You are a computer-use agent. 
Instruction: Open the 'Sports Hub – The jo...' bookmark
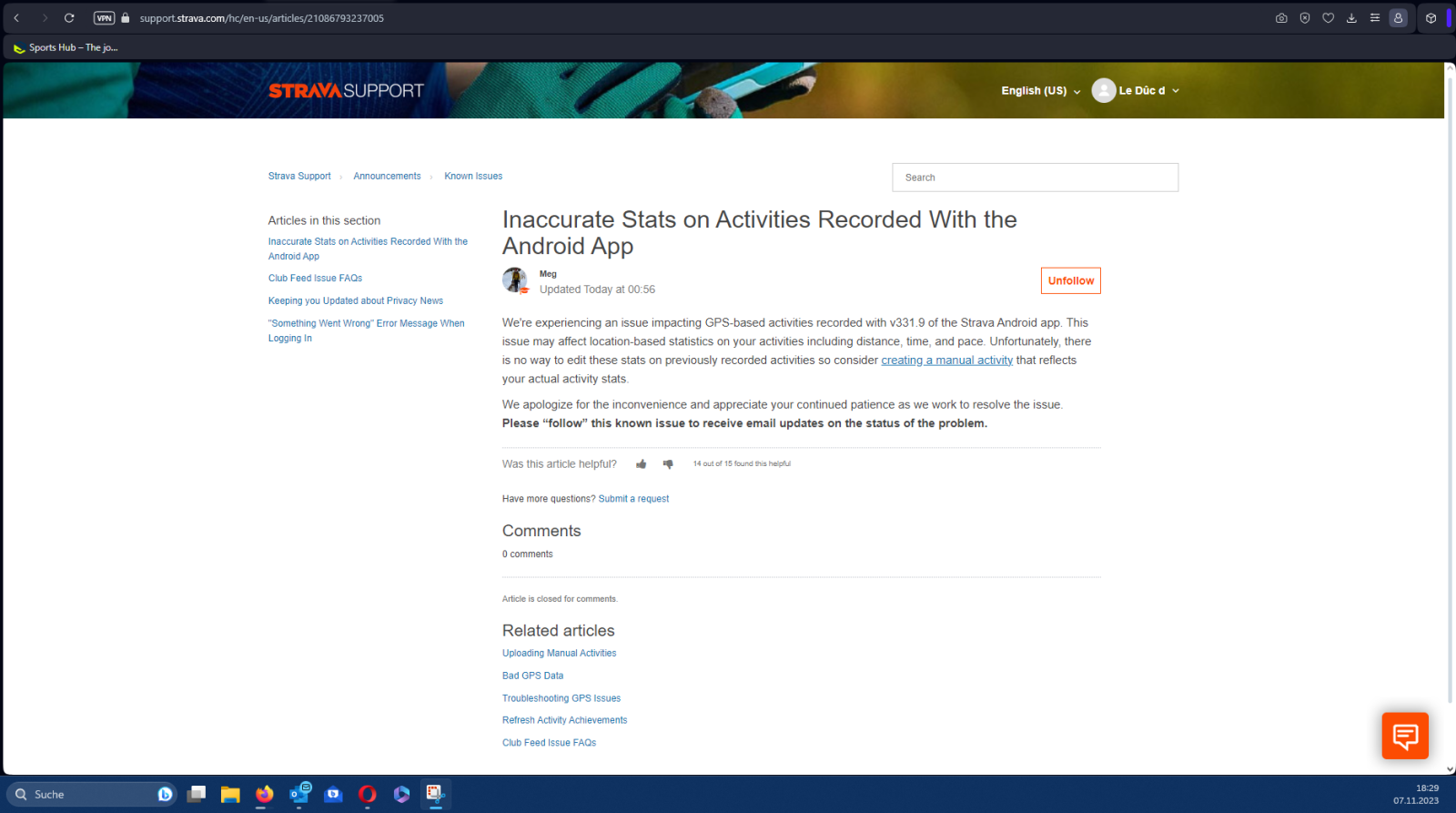click(66, 47)
